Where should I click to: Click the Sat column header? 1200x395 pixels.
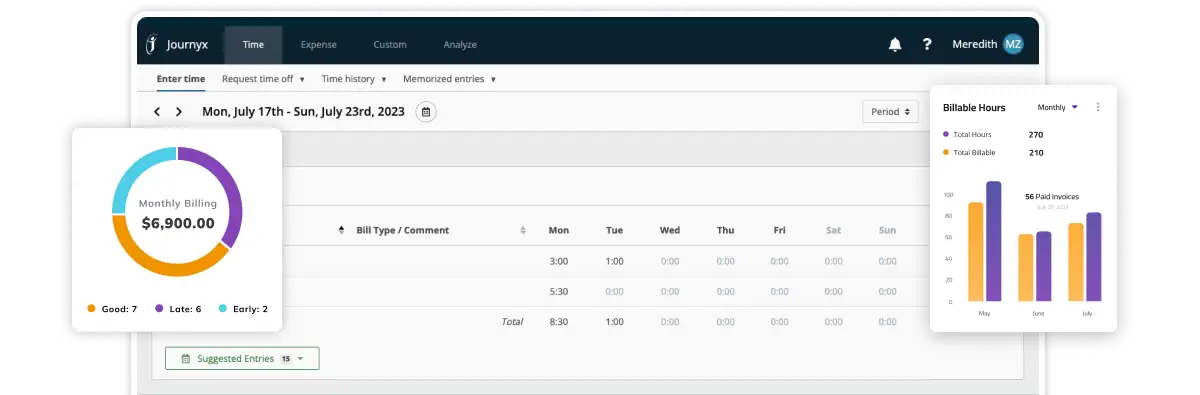[833, 230]
